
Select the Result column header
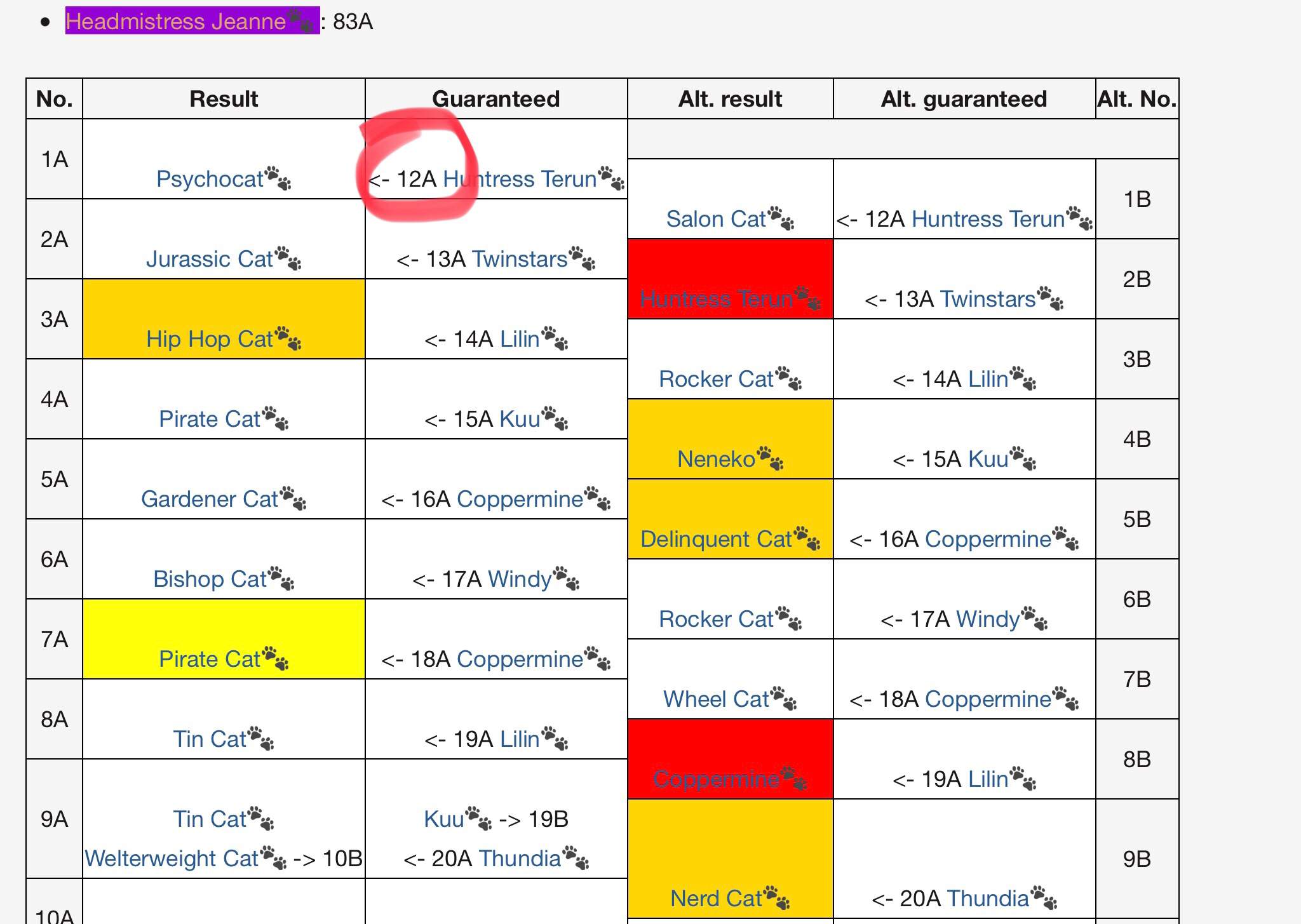[224, 99]
